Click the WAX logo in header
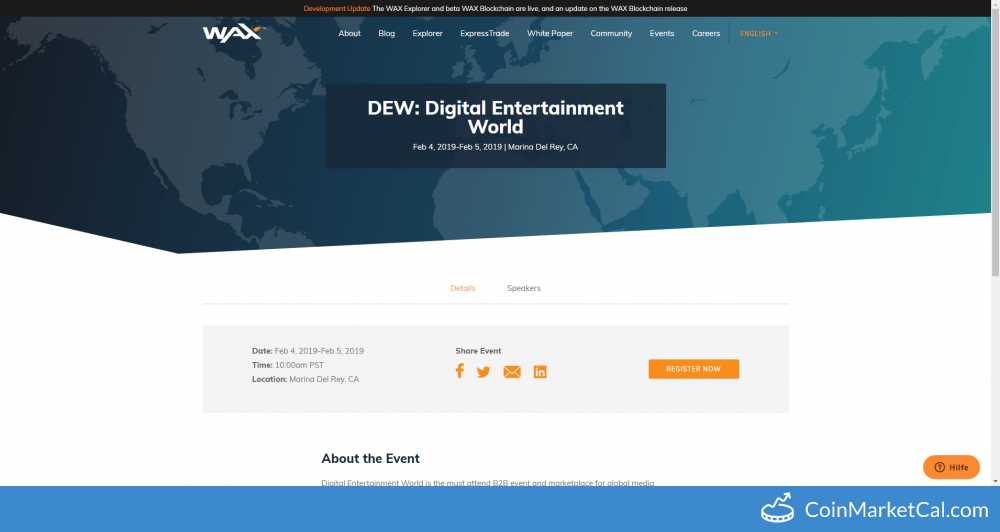The height and width of the screenshot is (532, 1000). coord(232,33)
